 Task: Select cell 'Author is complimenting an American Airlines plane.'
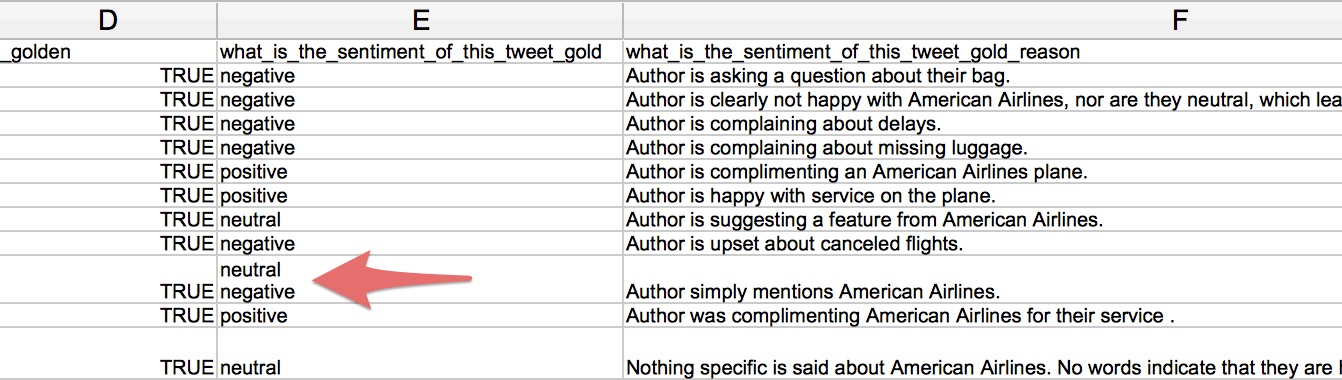tap(982, 172)
